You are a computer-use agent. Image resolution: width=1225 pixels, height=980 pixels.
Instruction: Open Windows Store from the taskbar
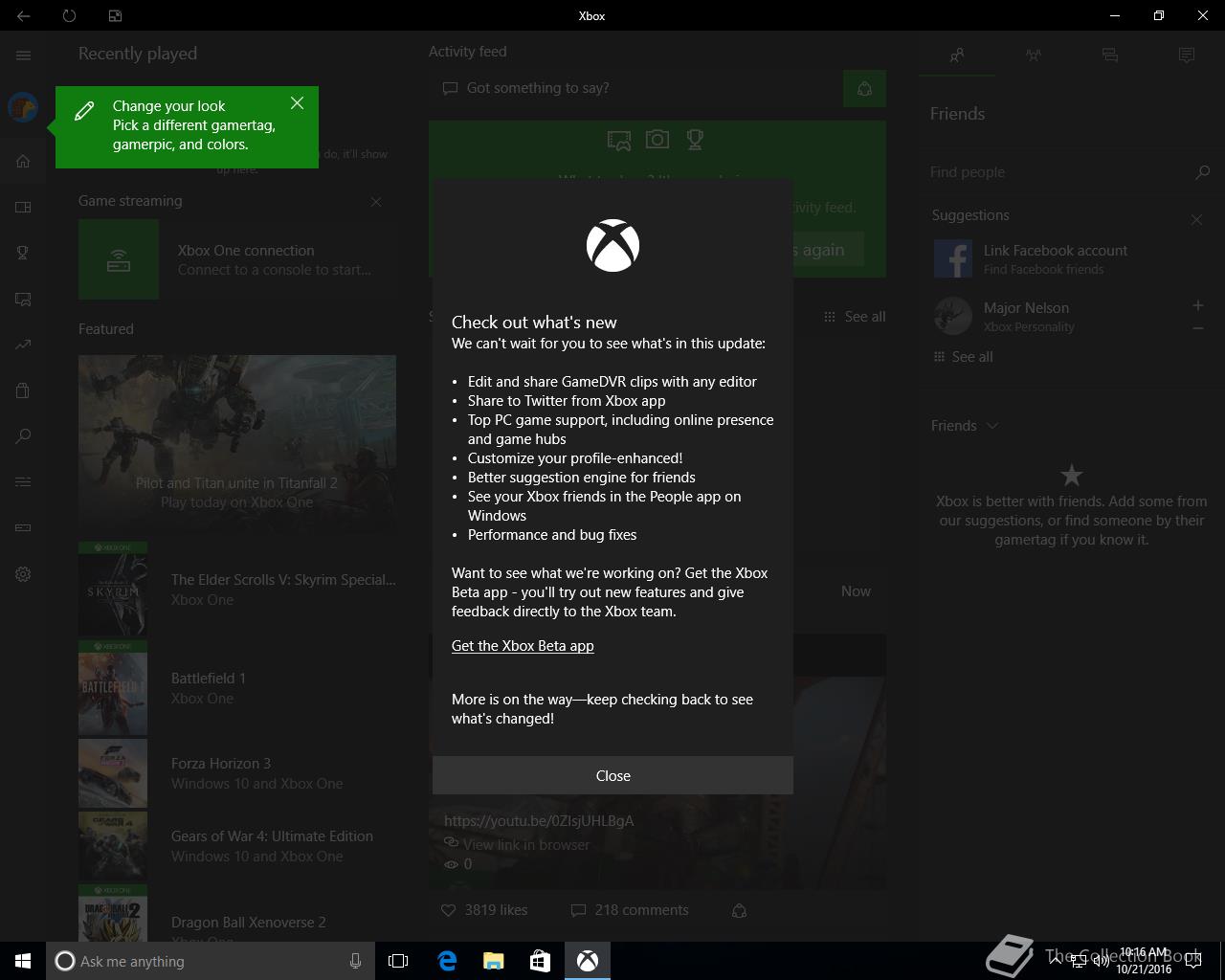point(540,961)
